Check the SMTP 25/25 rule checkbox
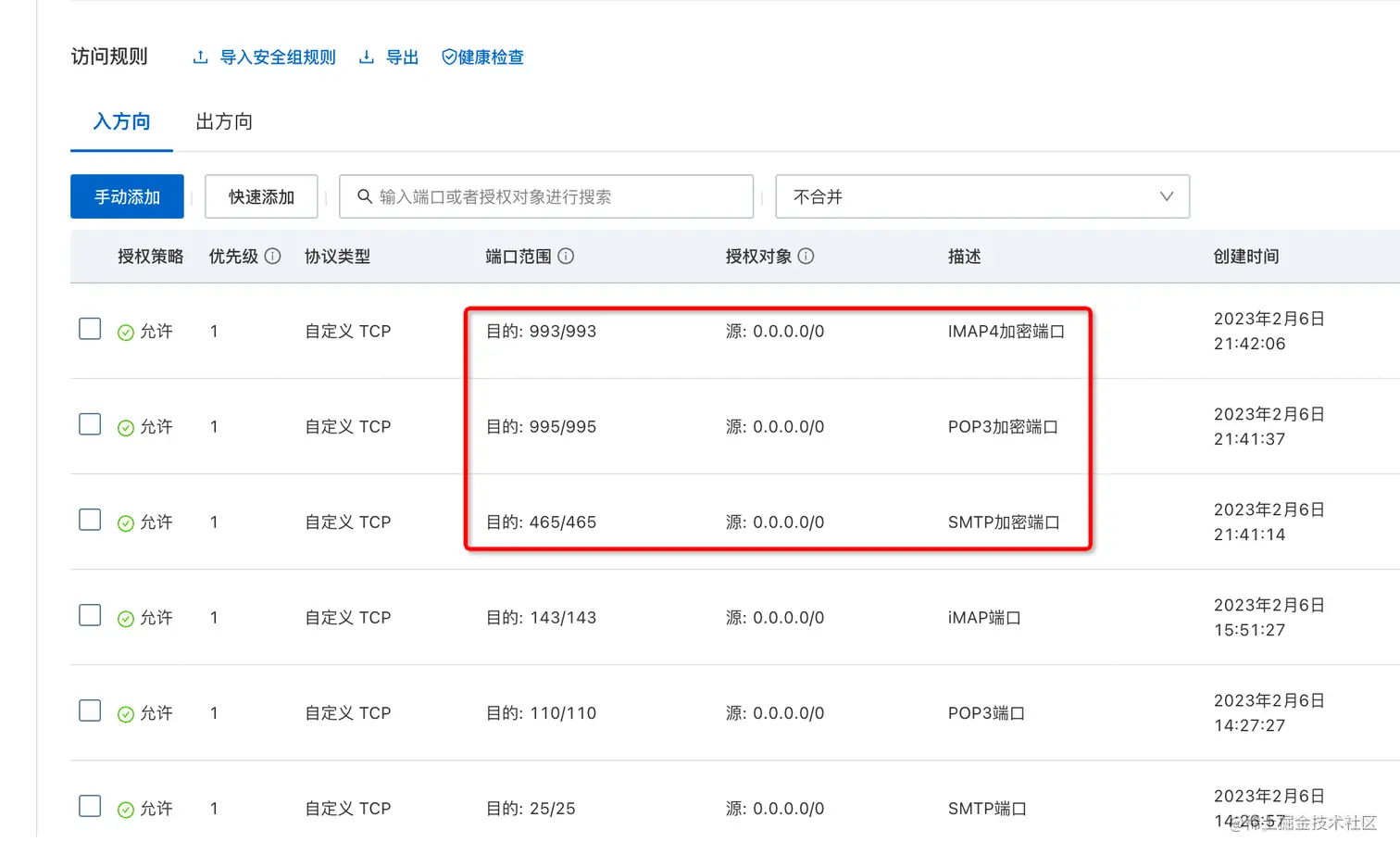This screenshot has width=1400, height=855. (90, 806)
